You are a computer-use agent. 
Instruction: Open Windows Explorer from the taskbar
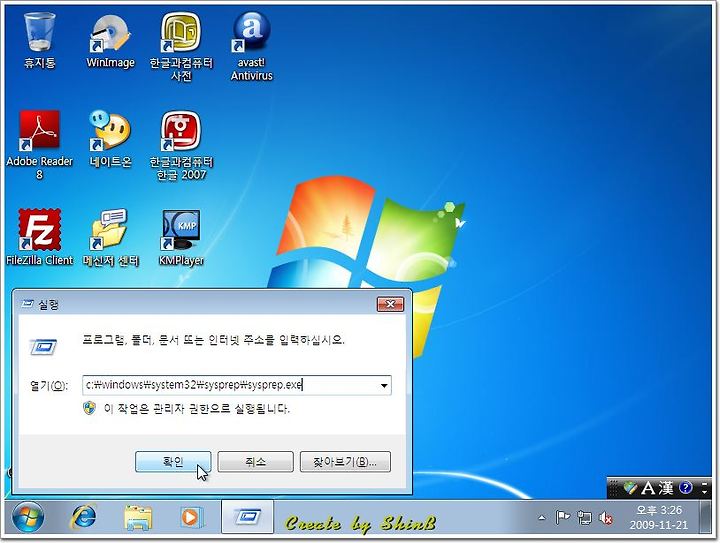138,517
